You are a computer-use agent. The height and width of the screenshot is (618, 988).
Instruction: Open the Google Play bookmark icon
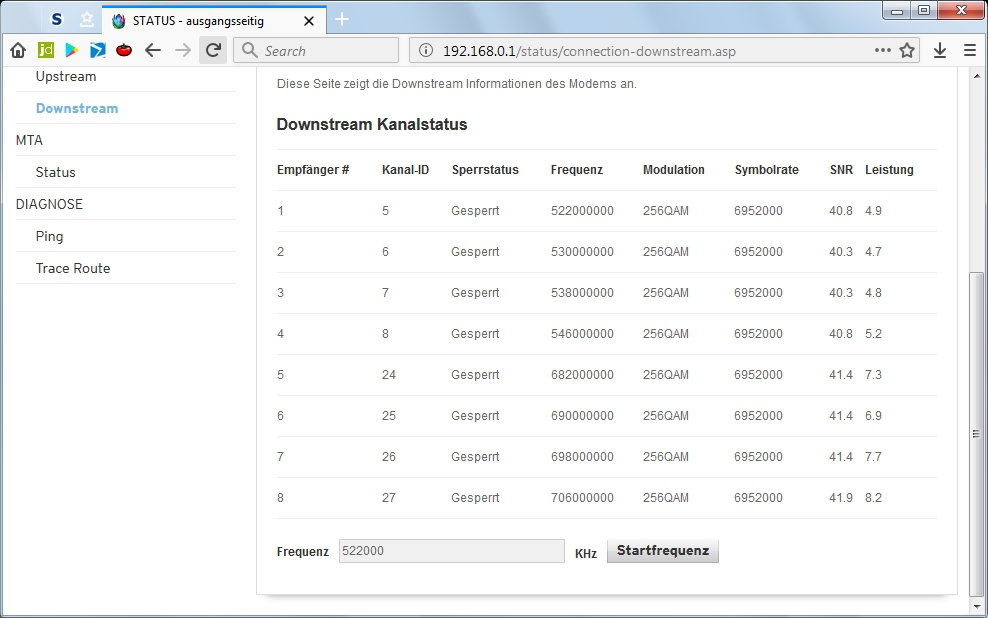coord(71,50)
